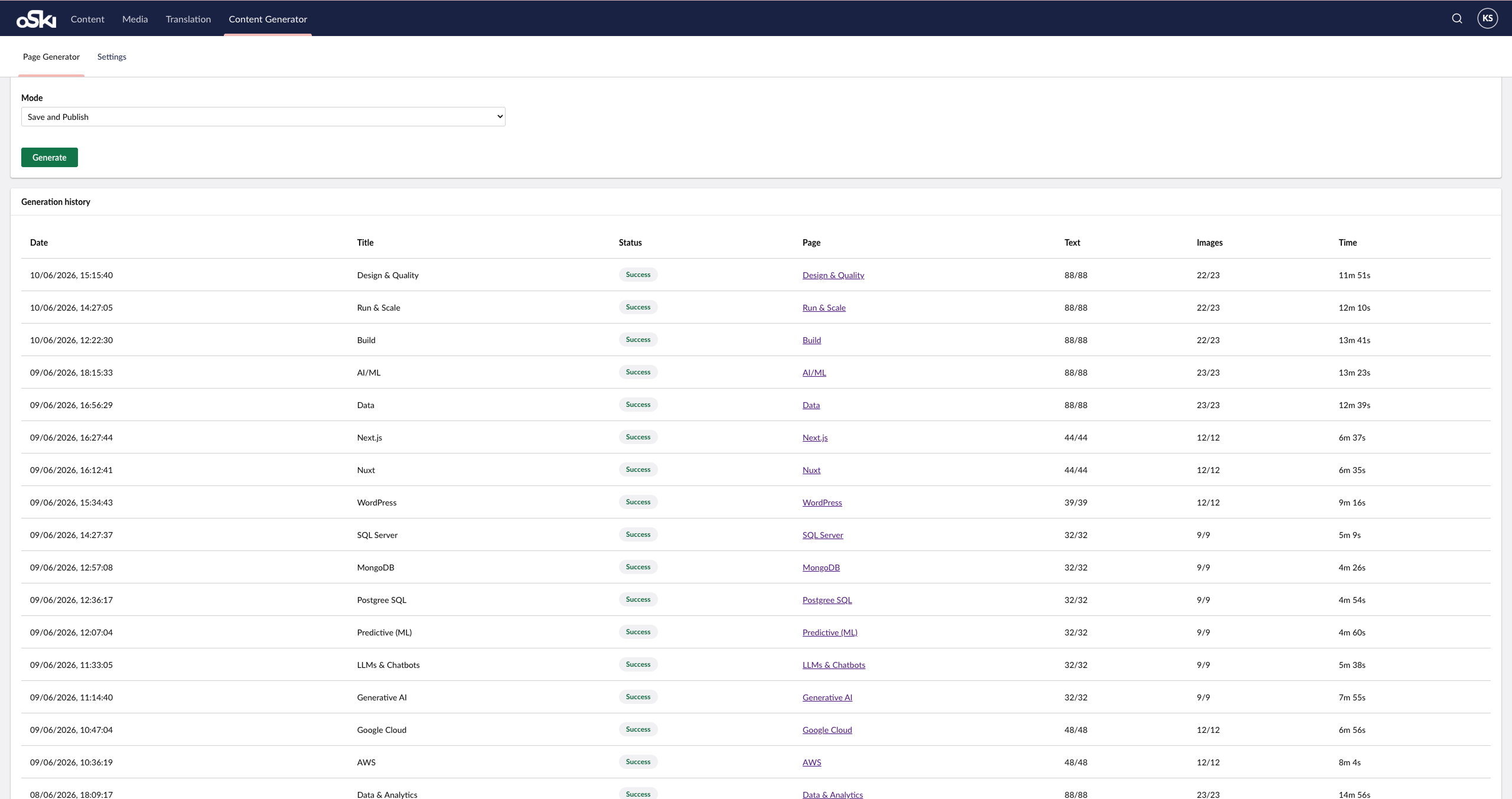
Task: Click the Status column header
Action: click(630, 243)
